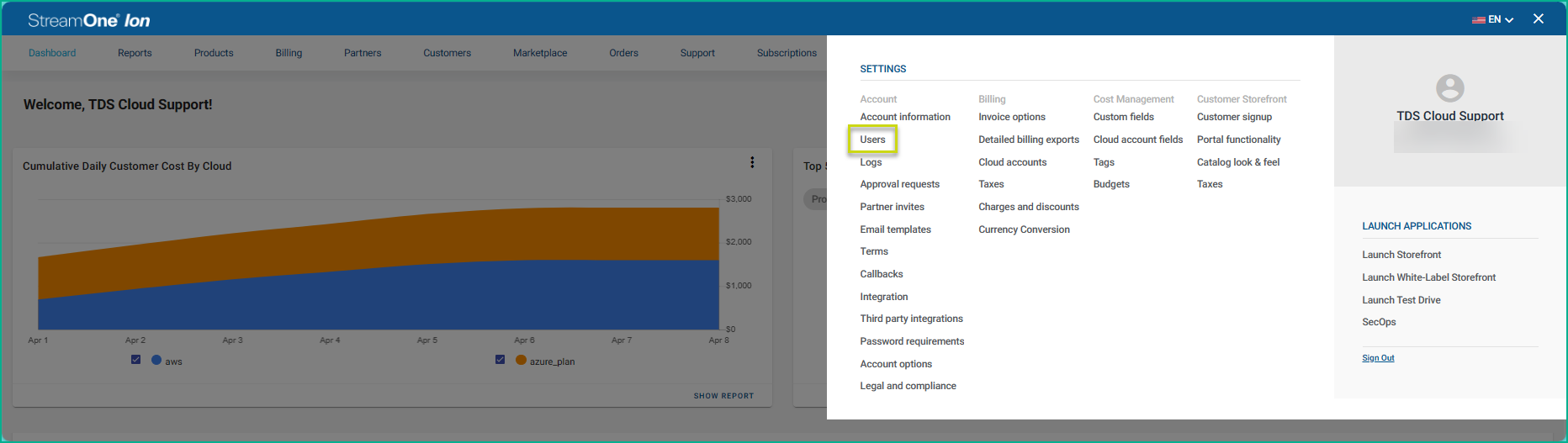Screen dimensions: 1568x443
Task: Open the Partners menu
Action: tap(363, 53)
